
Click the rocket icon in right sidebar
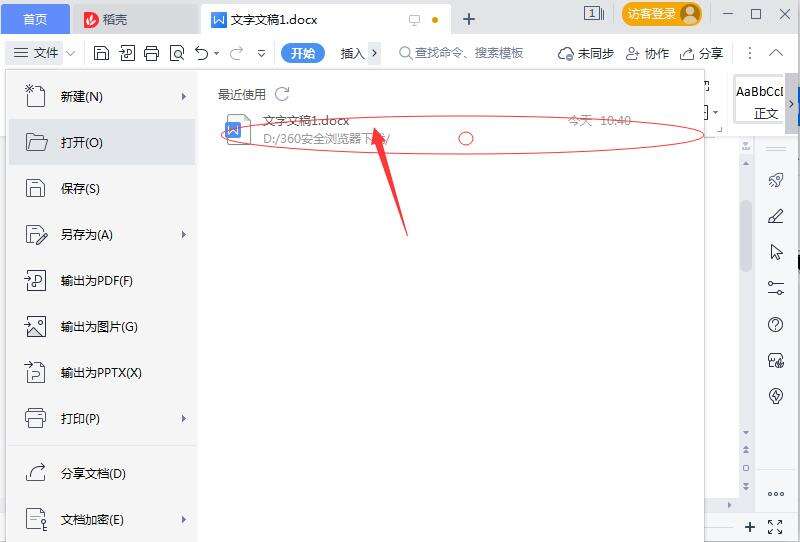click(x=776, y=180)
